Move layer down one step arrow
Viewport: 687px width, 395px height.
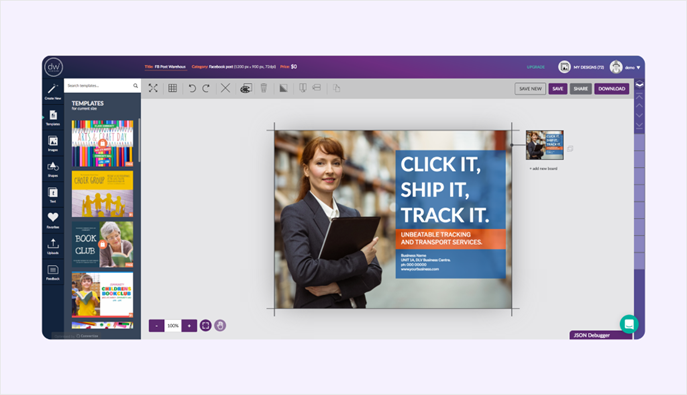click(639, 116)
